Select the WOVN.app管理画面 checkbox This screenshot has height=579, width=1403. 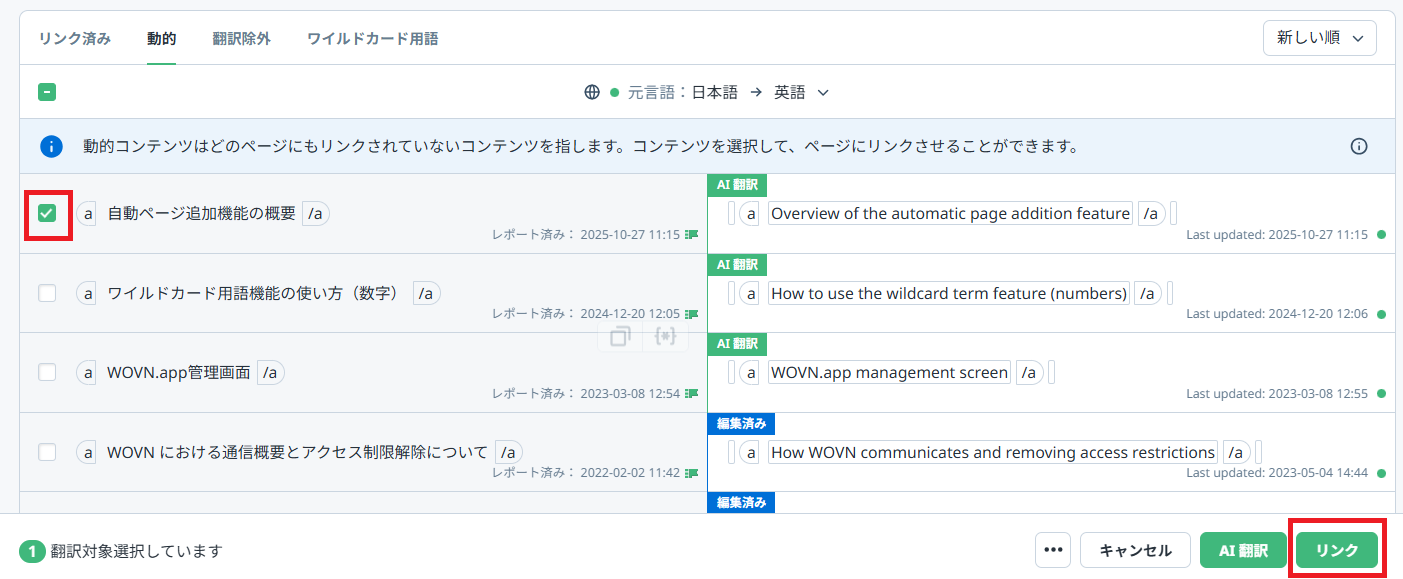(x=46, y=373)
